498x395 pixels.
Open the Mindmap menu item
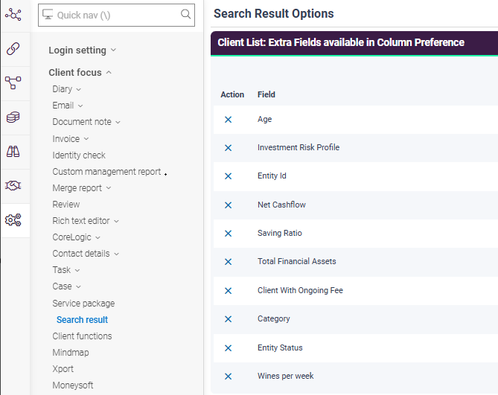click(x=71, y=352)
